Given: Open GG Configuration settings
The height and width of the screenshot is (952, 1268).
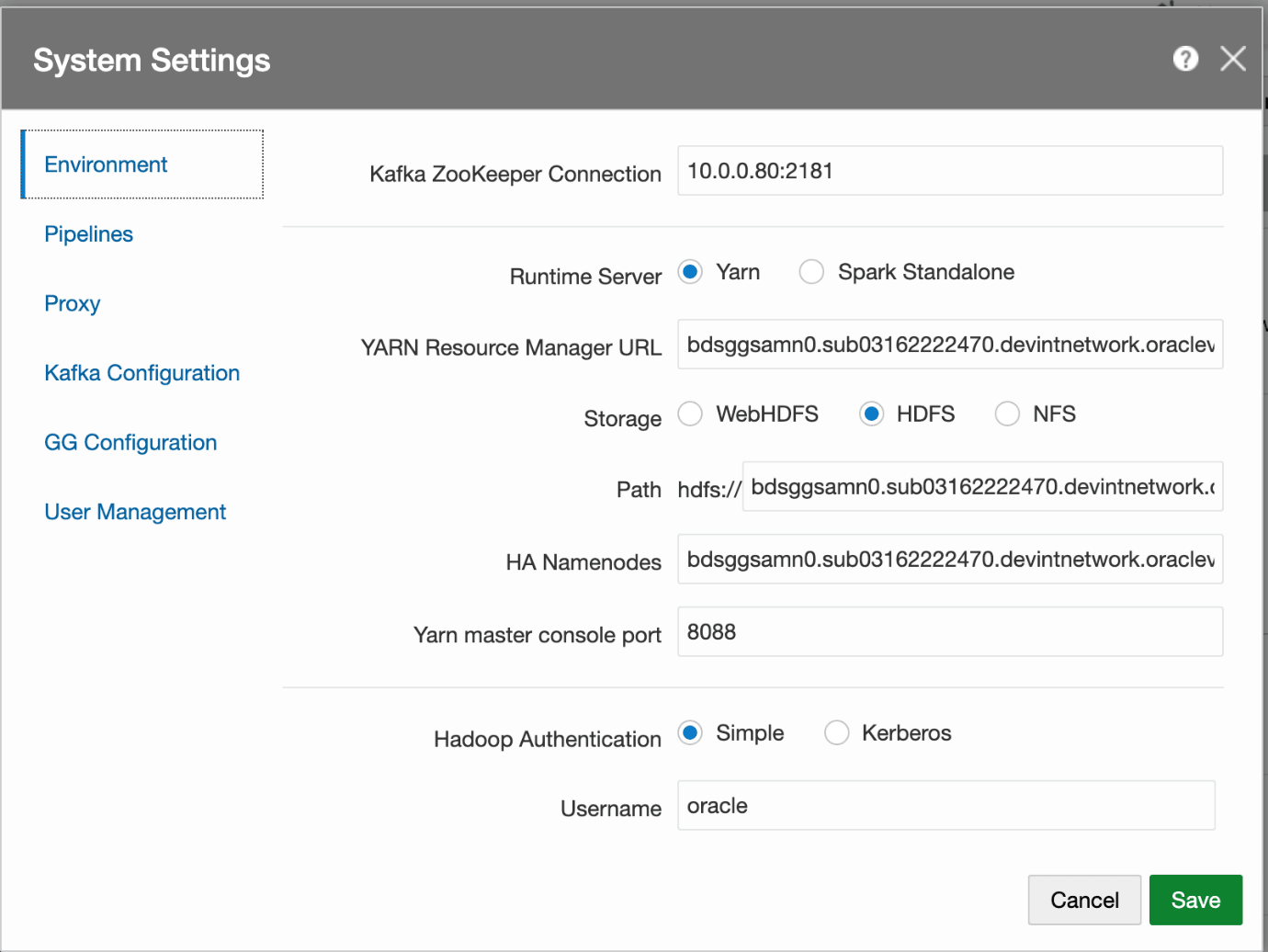Looking at the screenshot, I should (x=130, y=442).
